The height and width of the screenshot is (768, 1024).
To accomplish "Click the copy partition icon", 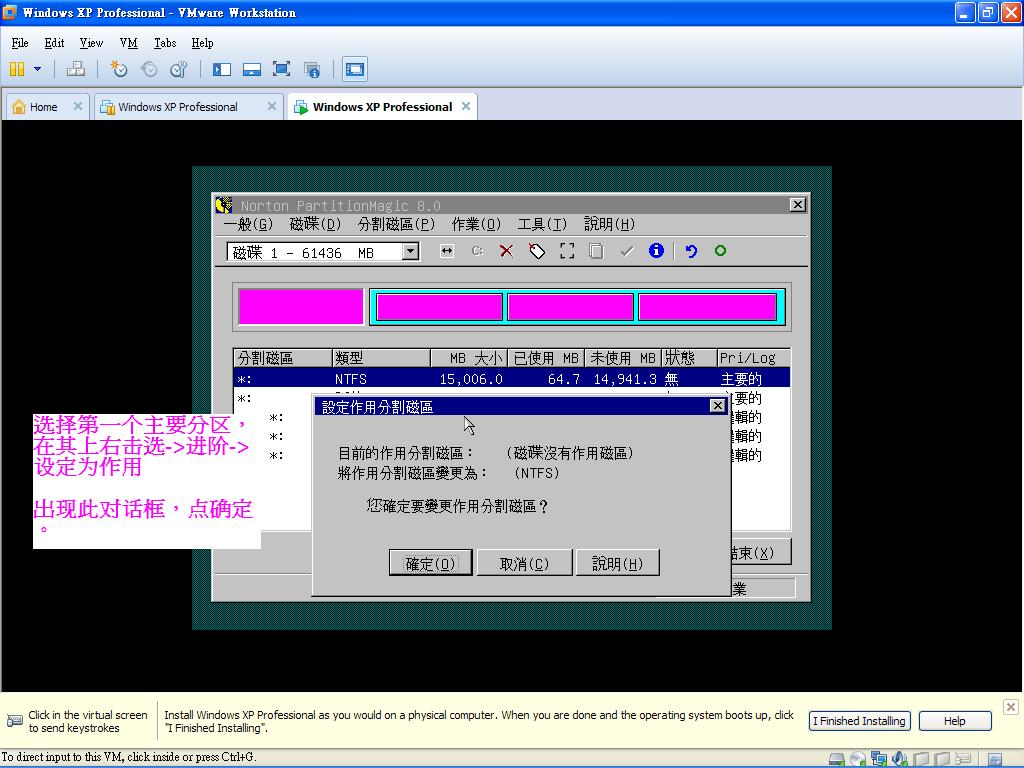I will 596,251.
